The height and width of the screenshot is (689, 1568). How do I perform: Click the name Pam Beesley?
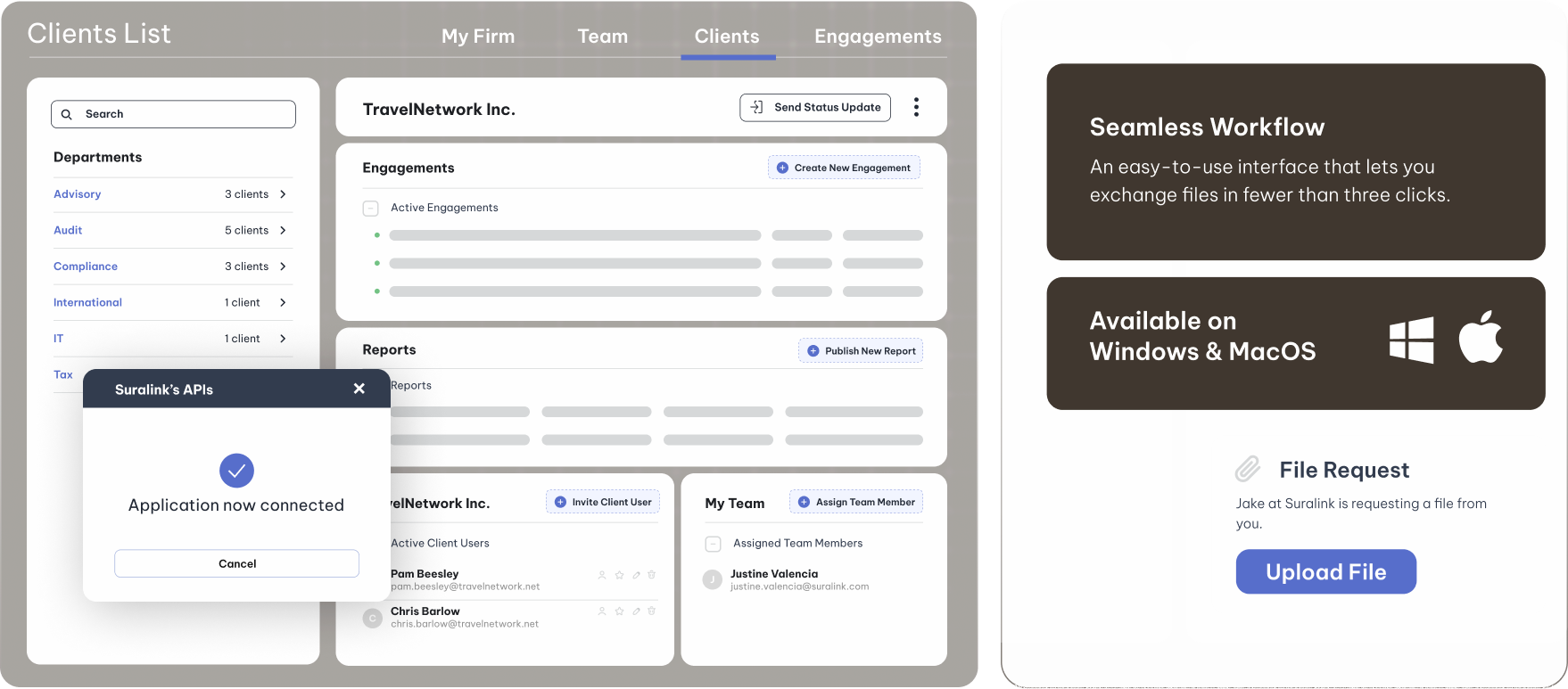pos(425,574)
